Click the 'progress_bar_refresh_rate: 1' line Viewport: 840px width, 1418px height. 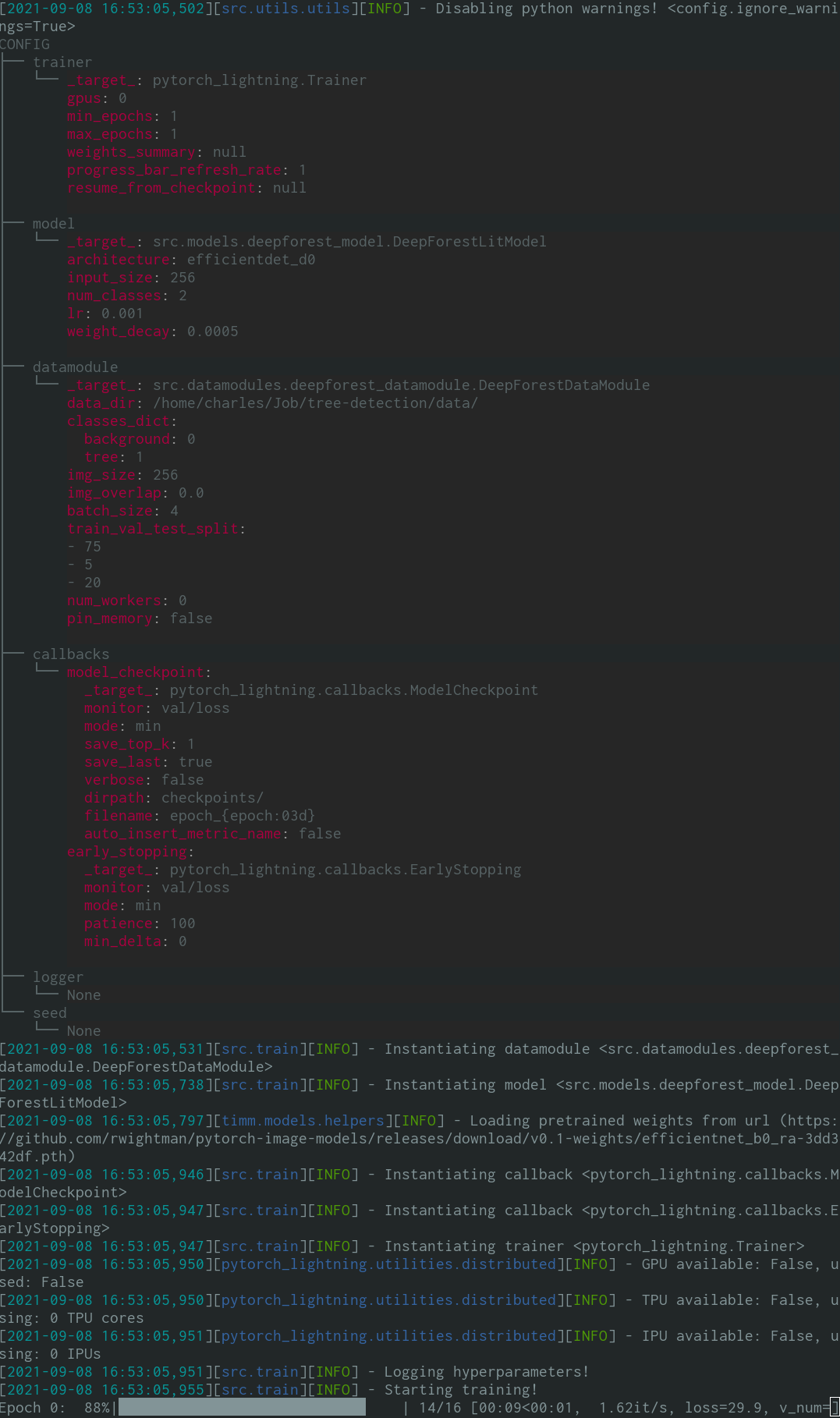click(187, 170)
